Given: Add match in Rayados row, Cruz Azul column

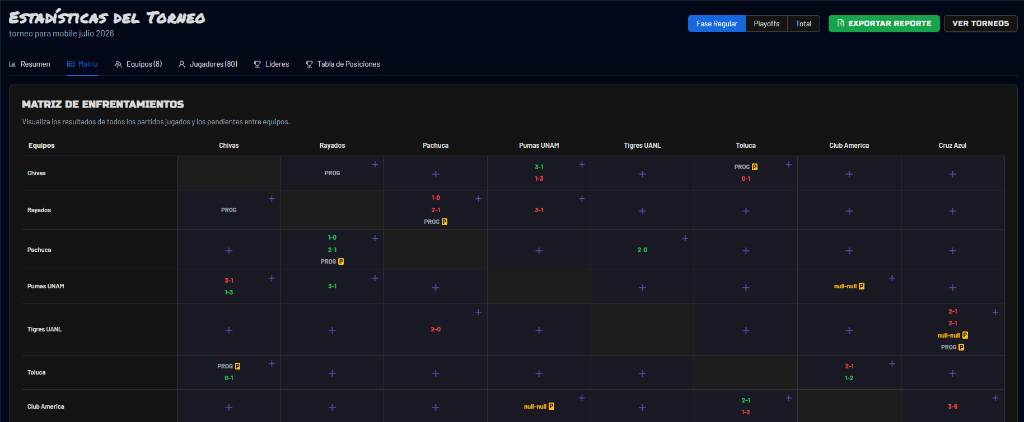Looking at the screenshot, I should (952, 212).
